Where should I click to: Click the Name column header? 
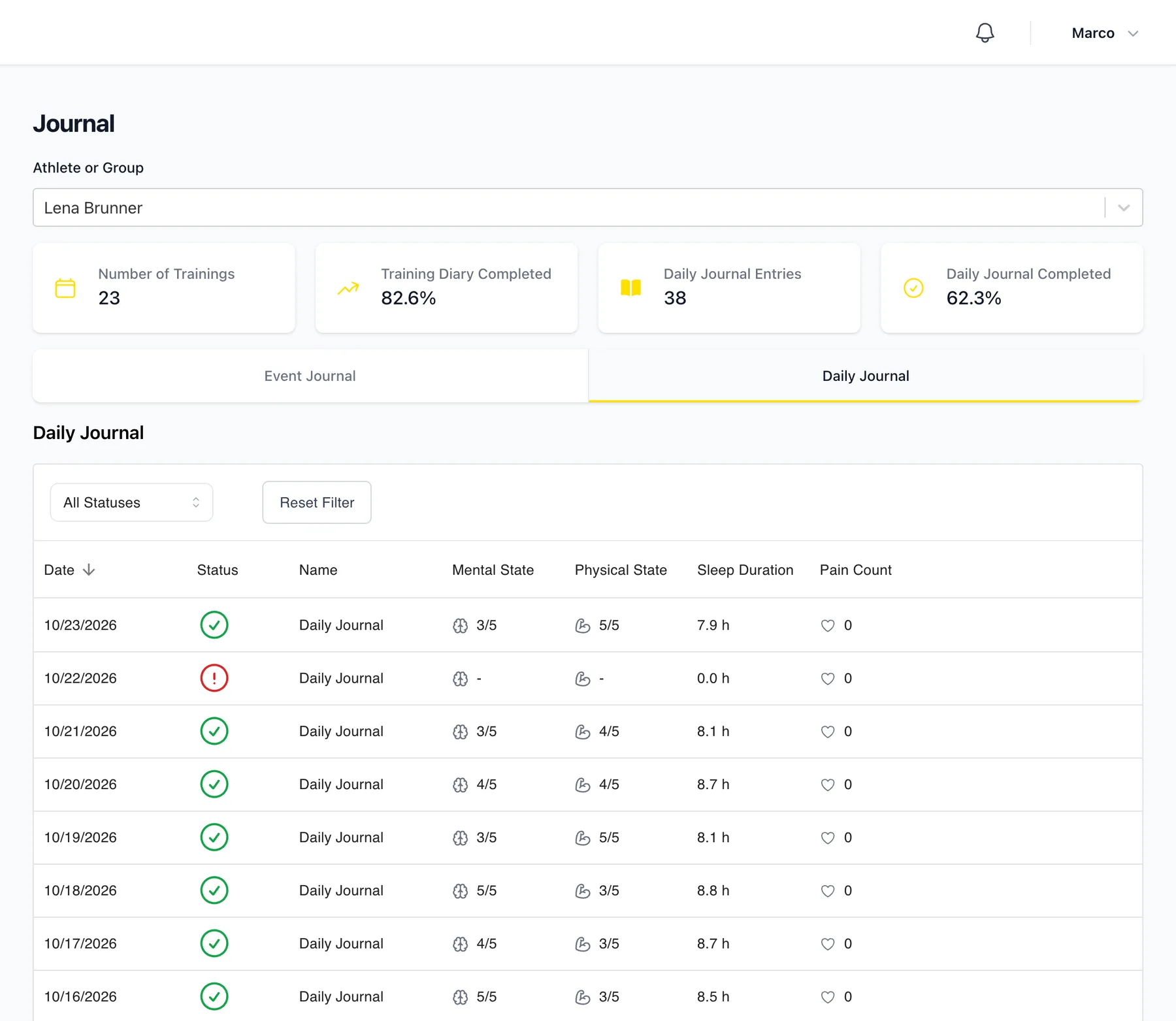pyautogui.click(x=318, y=570)
